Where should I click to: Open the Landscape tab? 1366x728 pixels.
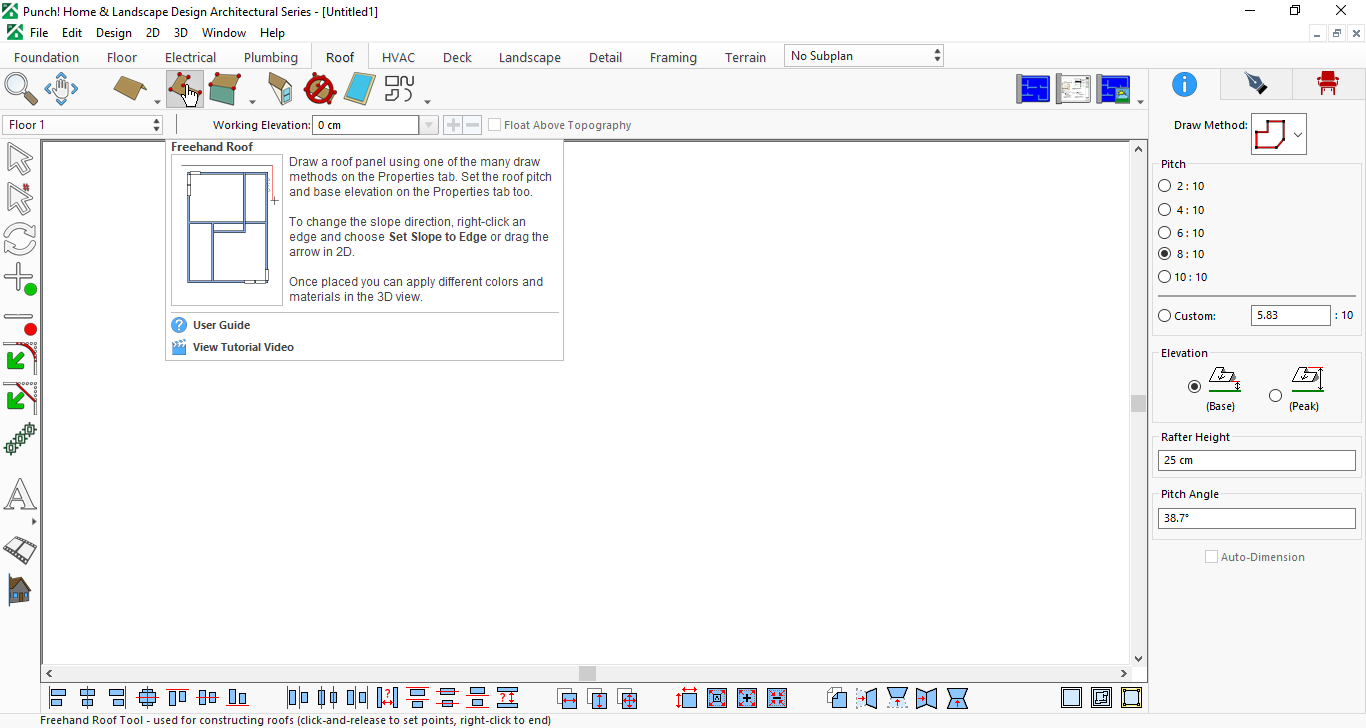pos(530,57)
